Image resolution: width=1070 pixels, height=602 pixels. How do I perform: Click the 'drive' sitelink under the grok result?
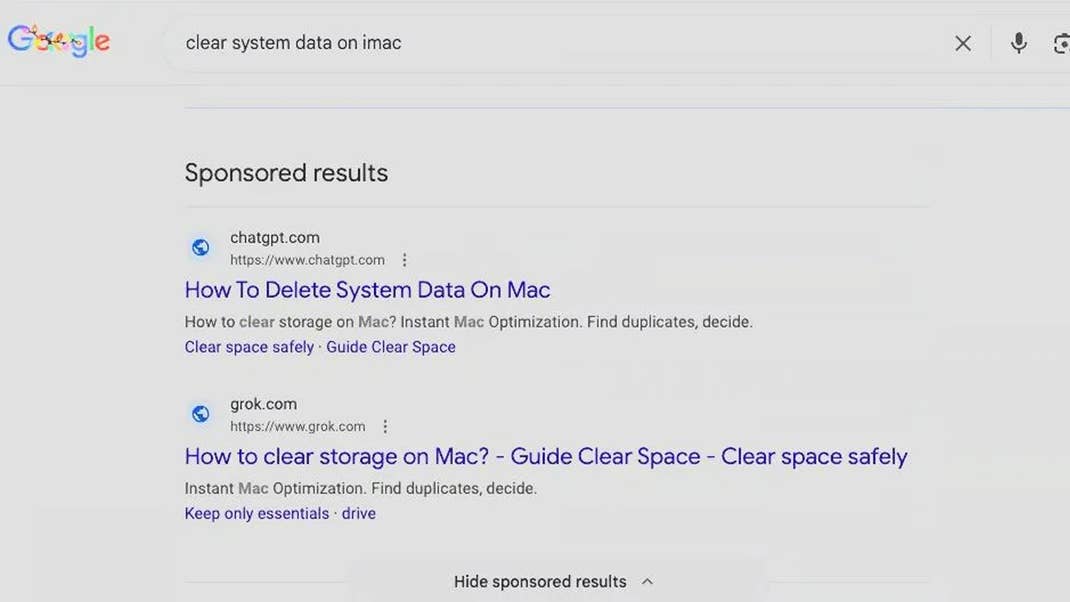click(358, 513)
